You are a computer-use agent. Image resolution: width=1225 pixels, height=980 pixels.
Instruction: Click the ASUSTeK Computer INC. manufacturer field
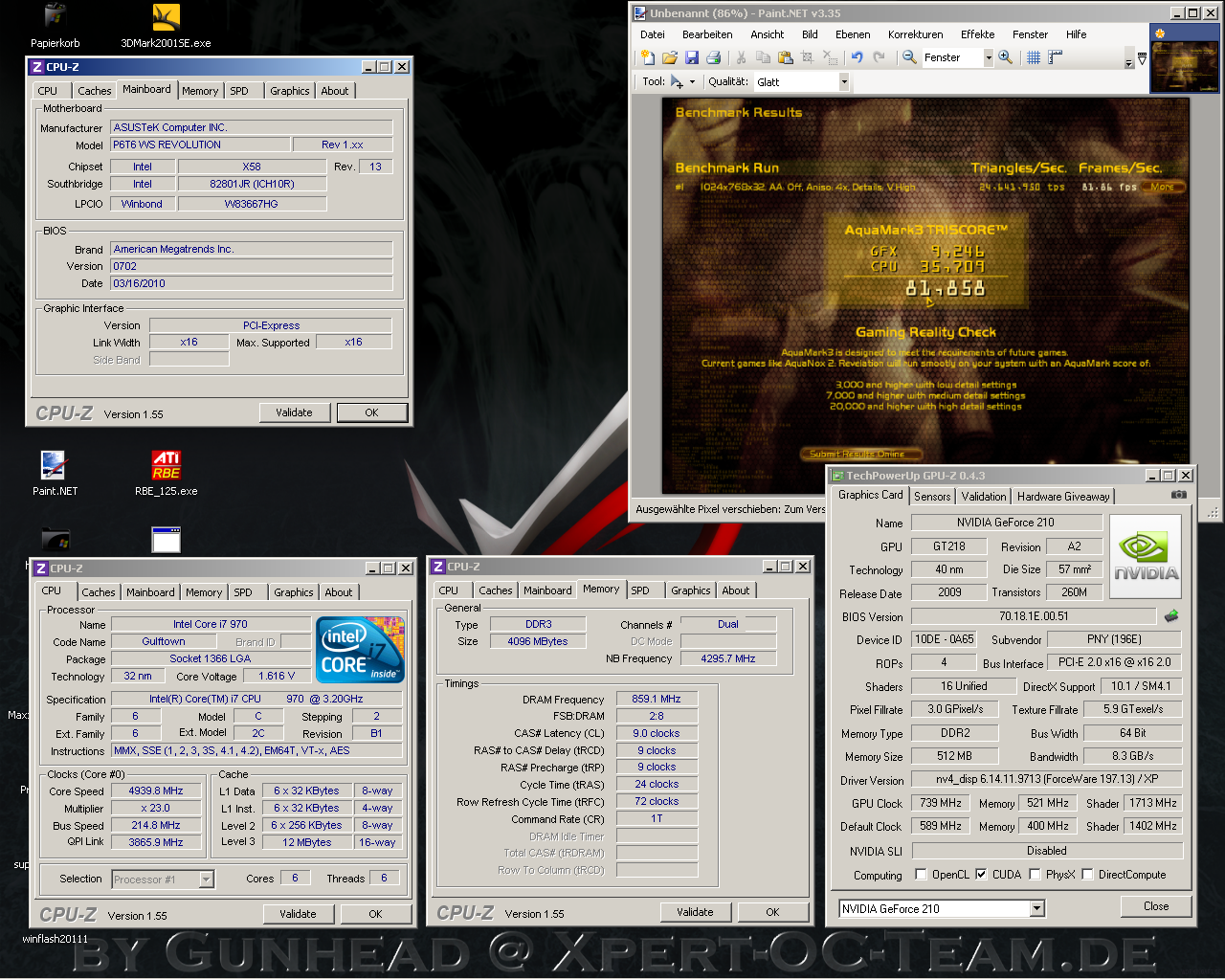251,127
